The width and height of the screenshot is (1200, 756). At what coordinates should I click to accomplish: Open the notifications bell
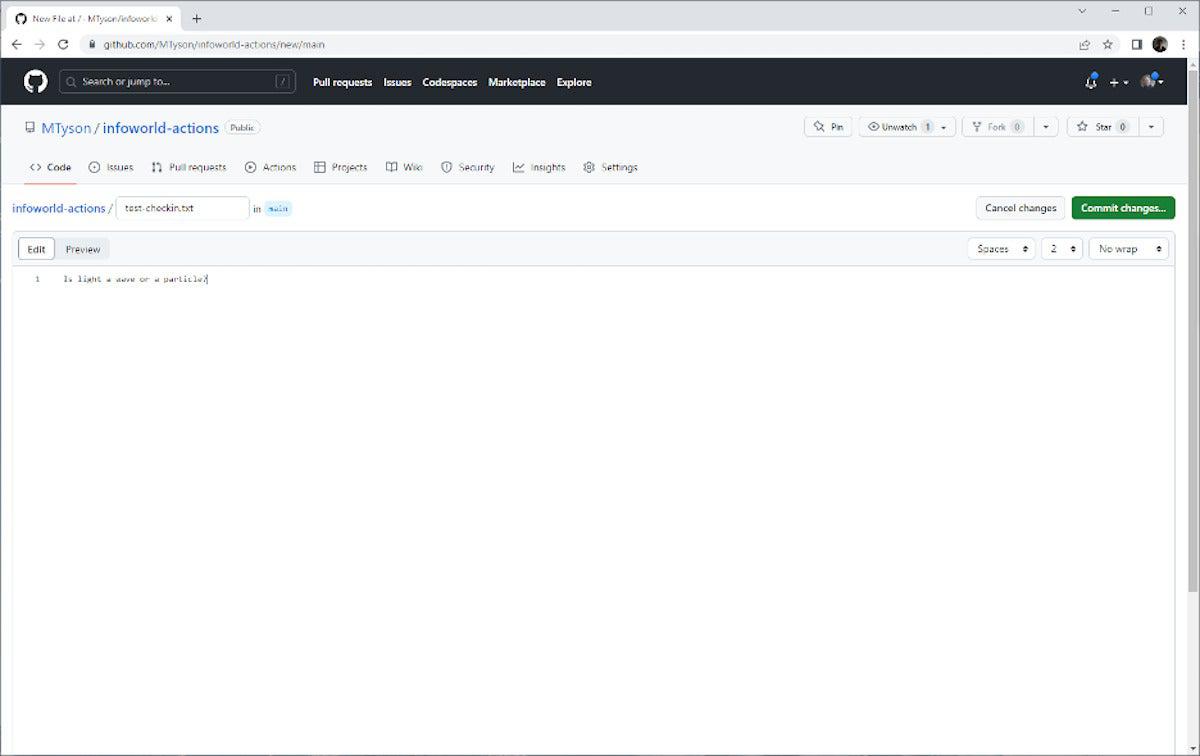click(1090, 82)
